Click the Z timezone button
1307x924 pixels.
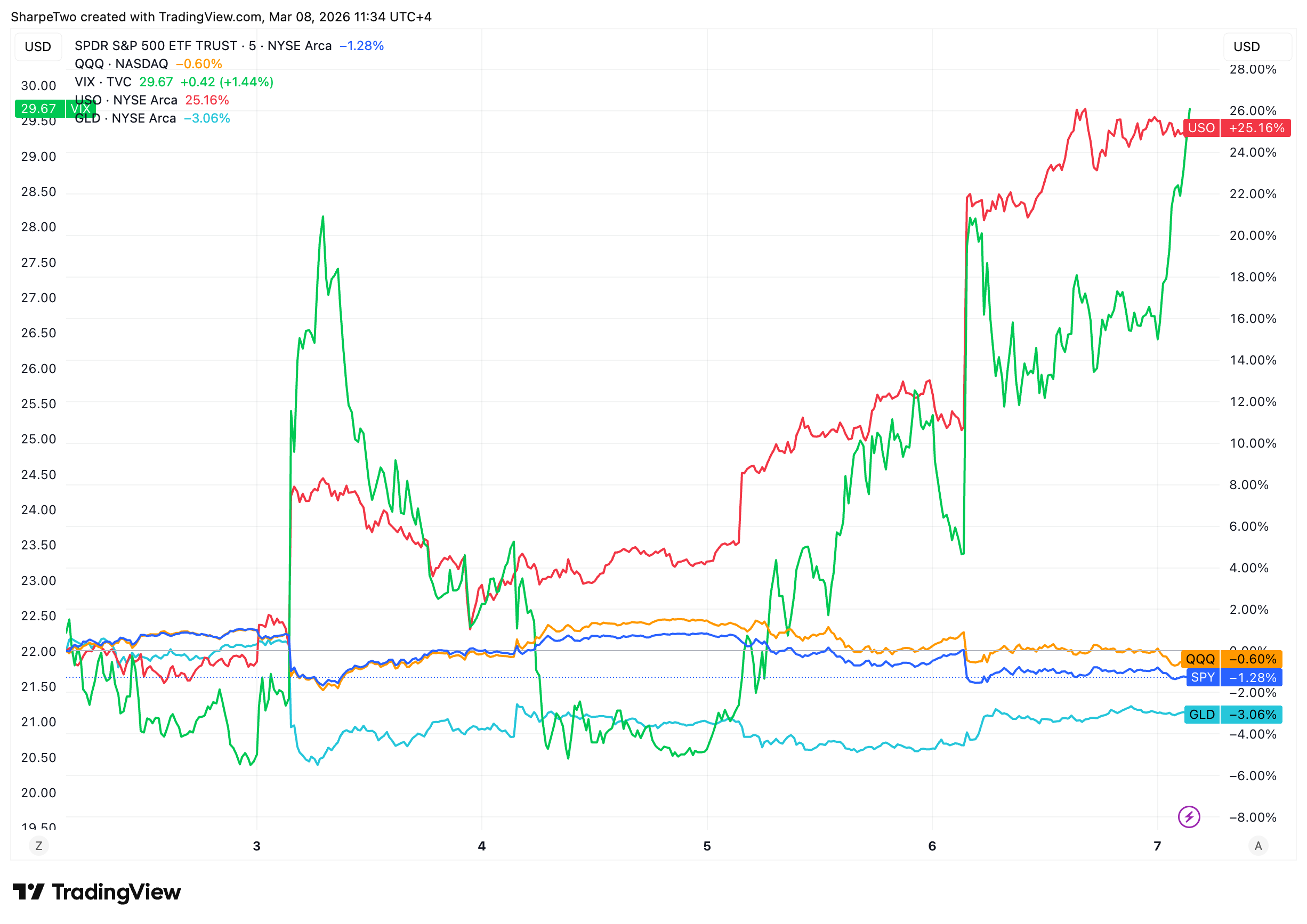(x=39, y=846)
